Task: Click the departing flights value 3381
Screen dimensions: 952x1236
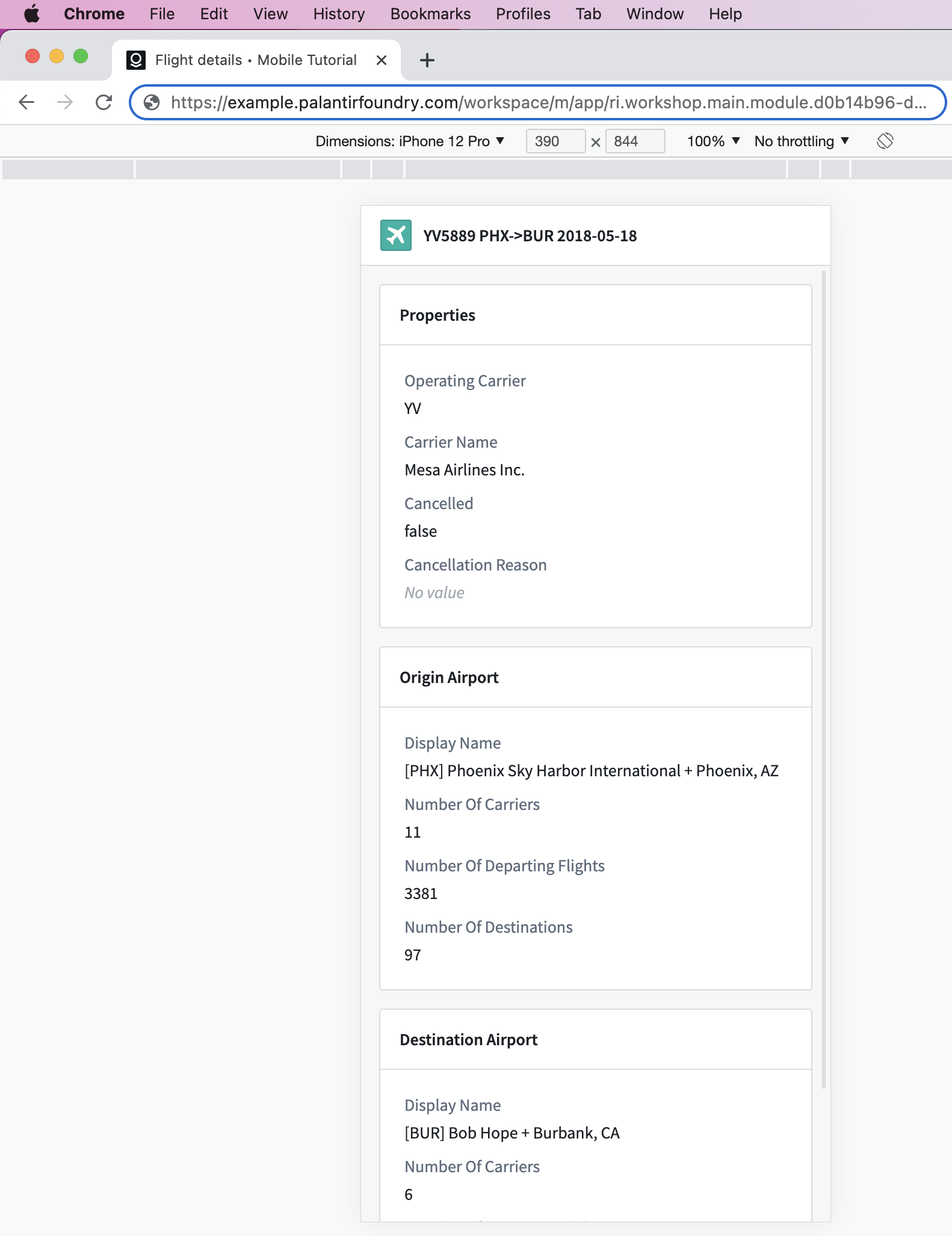Action: coord(421,894)
